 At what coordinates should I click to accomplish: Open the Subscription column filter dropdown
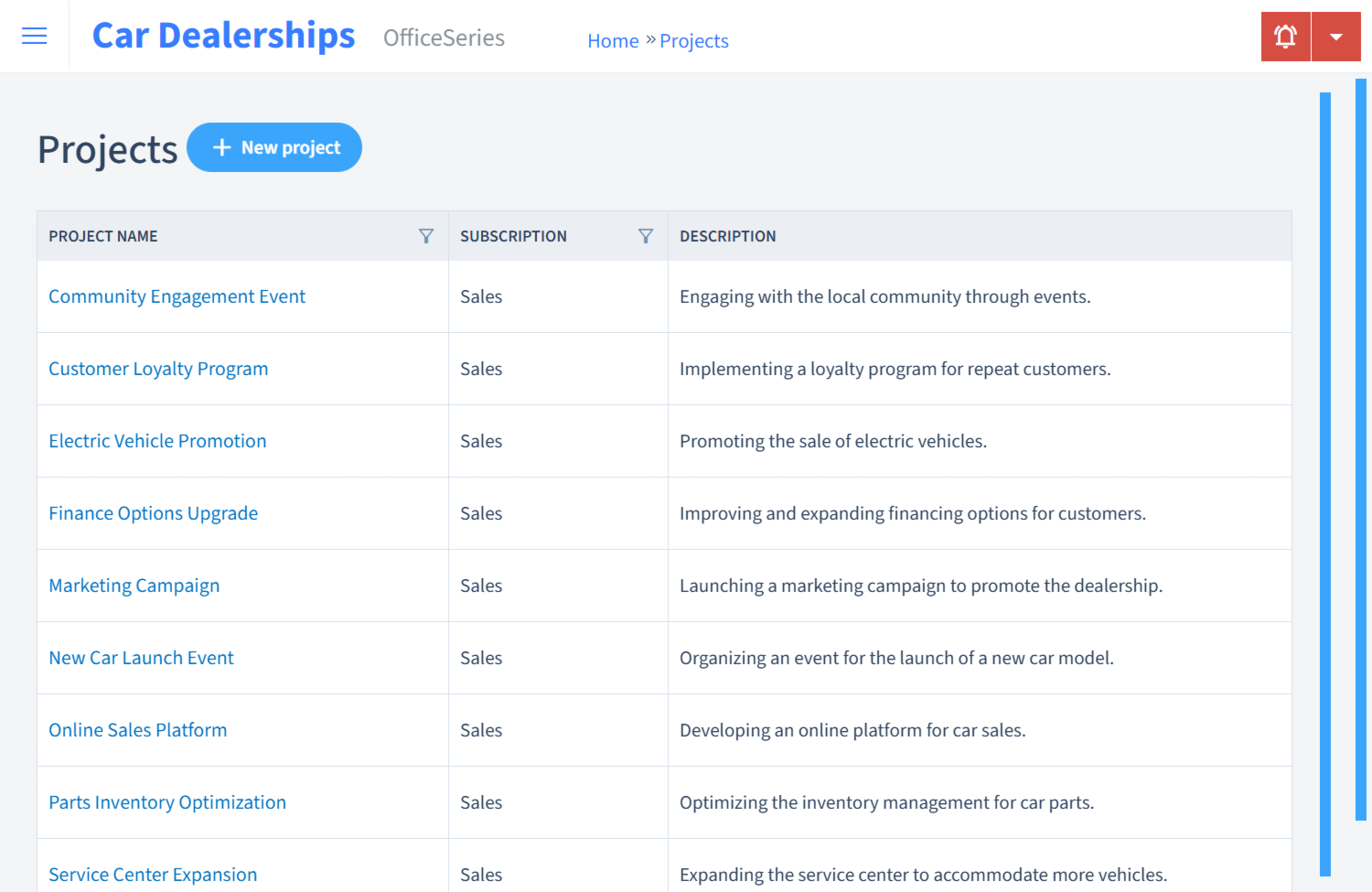(x=646, y=236)
